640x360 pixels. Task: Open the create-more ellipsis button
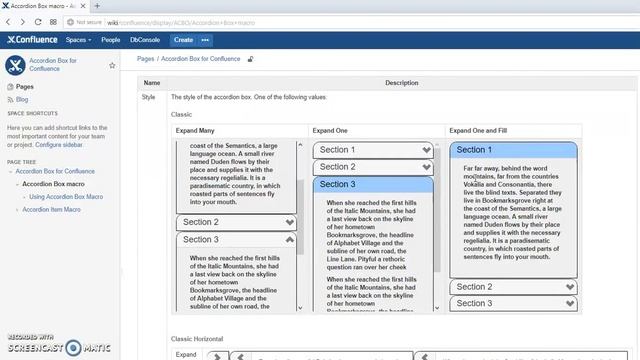pyautogui.click(x=205, y=40)
